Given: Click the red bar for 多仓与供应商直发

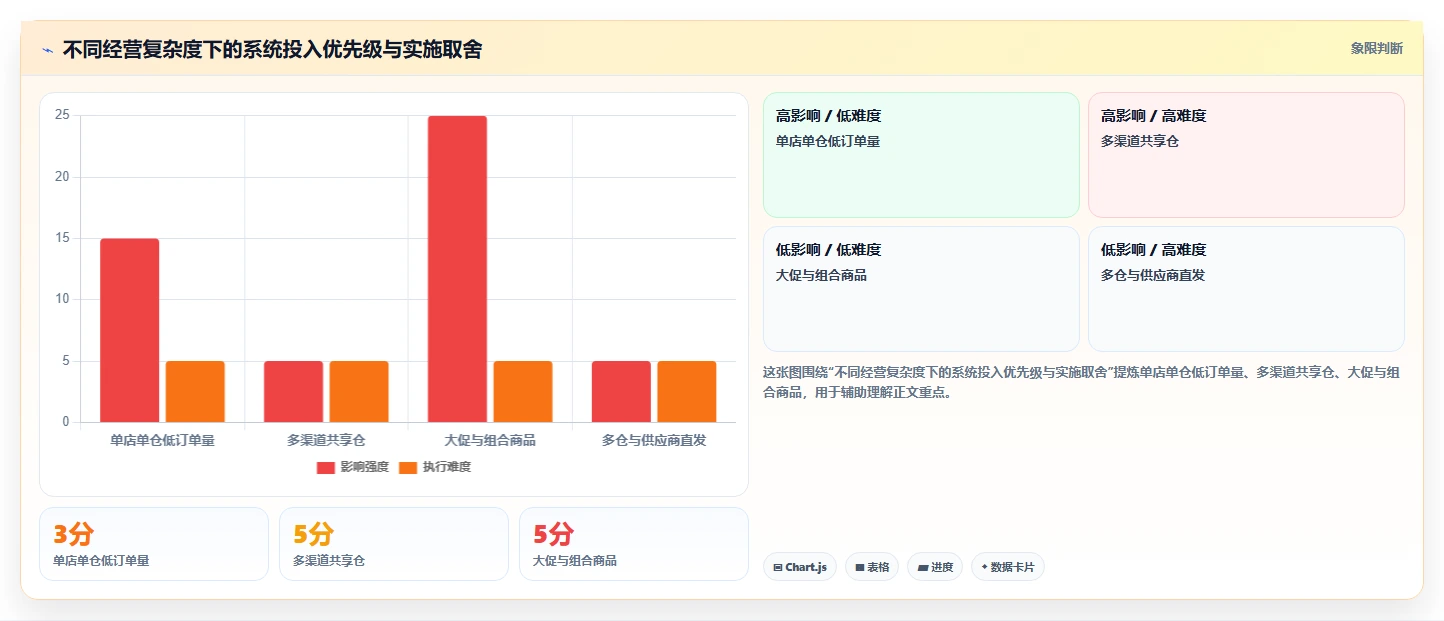Looking at the screenshot, I should pyautogui.click(x=621, y=392).
